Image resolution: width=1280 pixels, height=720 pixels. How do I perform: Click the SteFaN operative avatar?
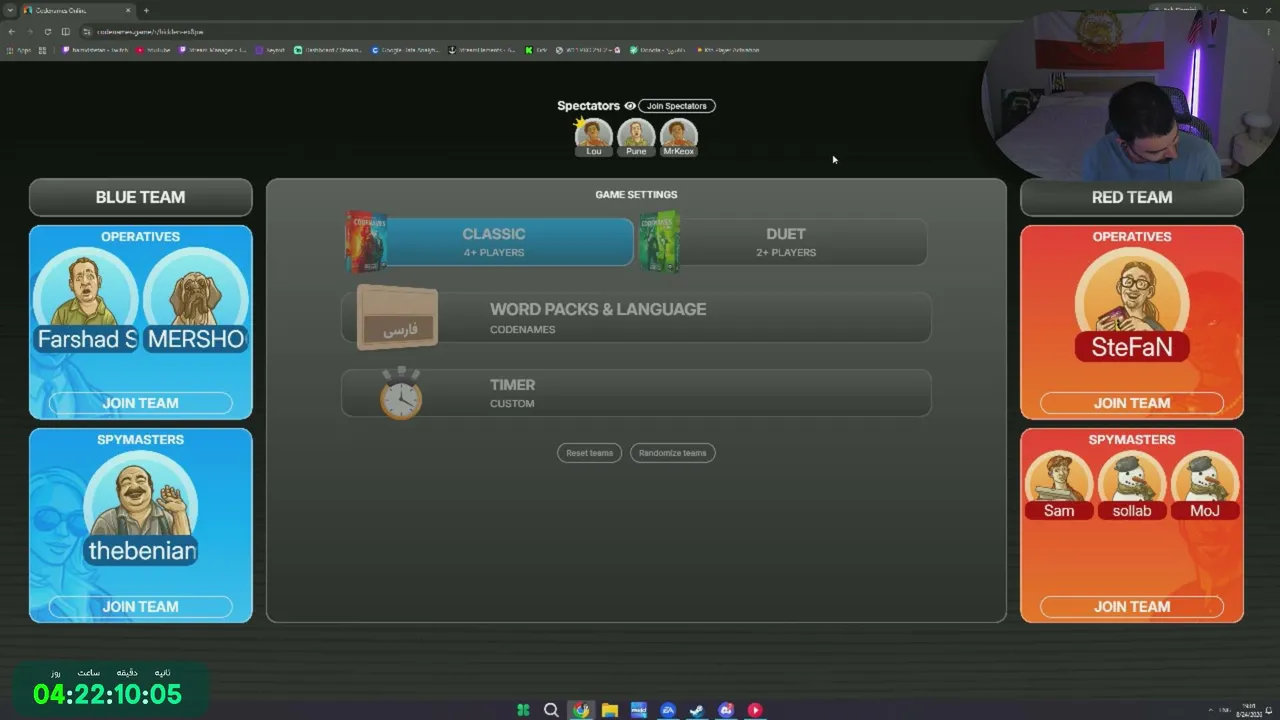click(1132, 305)
